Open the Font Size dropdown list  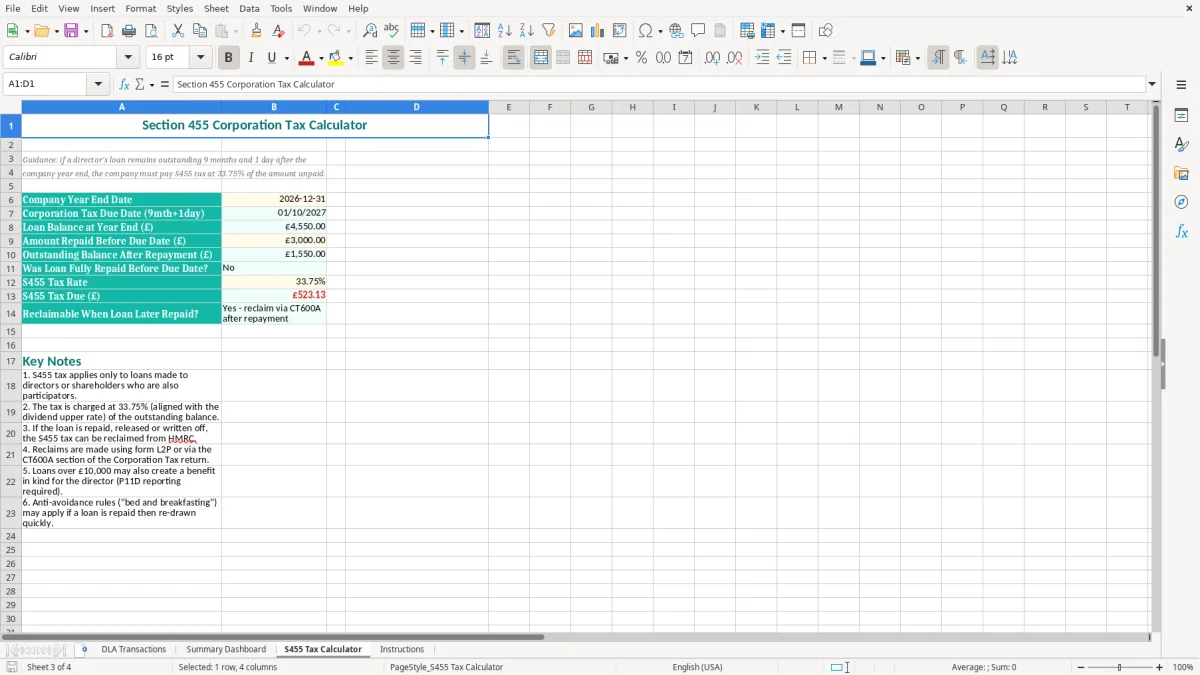[x=200, y=57]
